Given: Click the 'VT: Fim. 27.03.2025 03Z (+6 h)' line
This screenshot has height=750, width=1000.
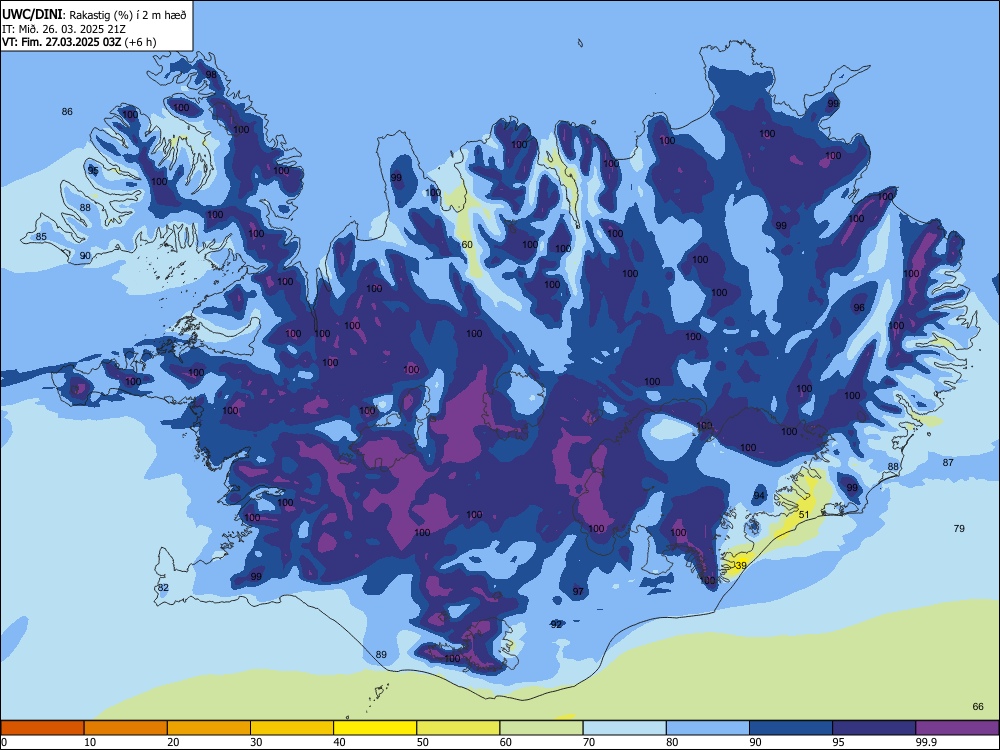Looking at the screenshot, I should pyautogui.click(x=79, y=42).
